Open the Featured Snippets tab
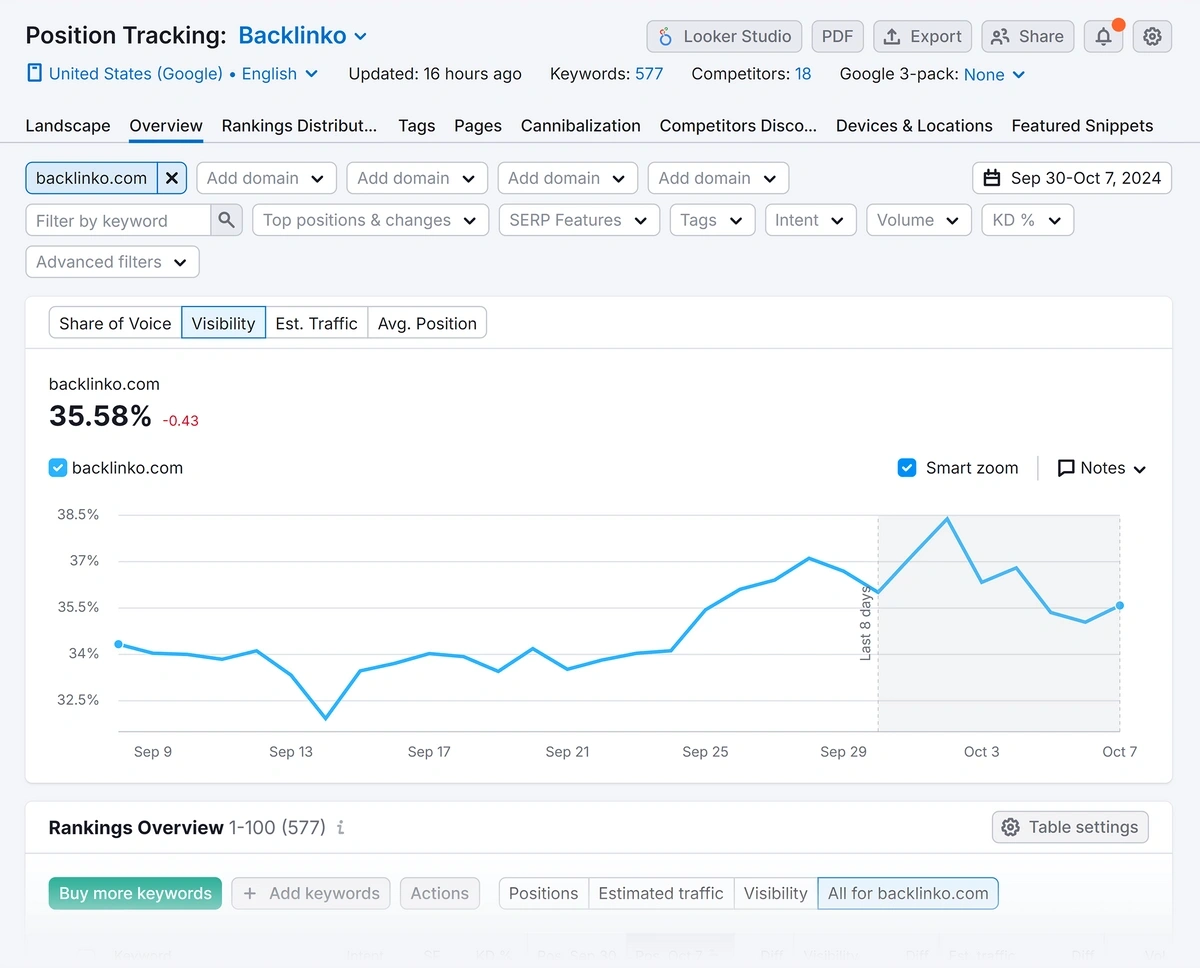Screen dimensions: 1200x968 pos(1082,126)
